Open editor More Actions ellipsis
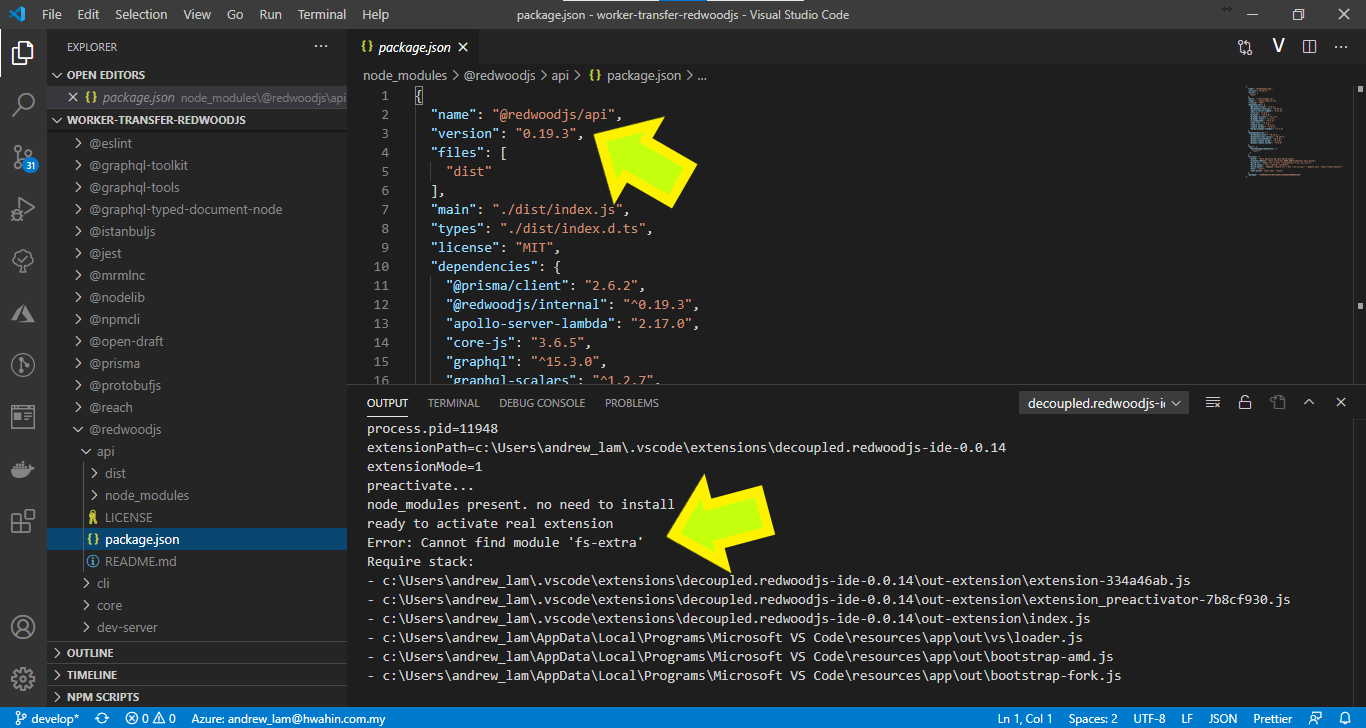Screen dimensions: 1366x728 1342,47
